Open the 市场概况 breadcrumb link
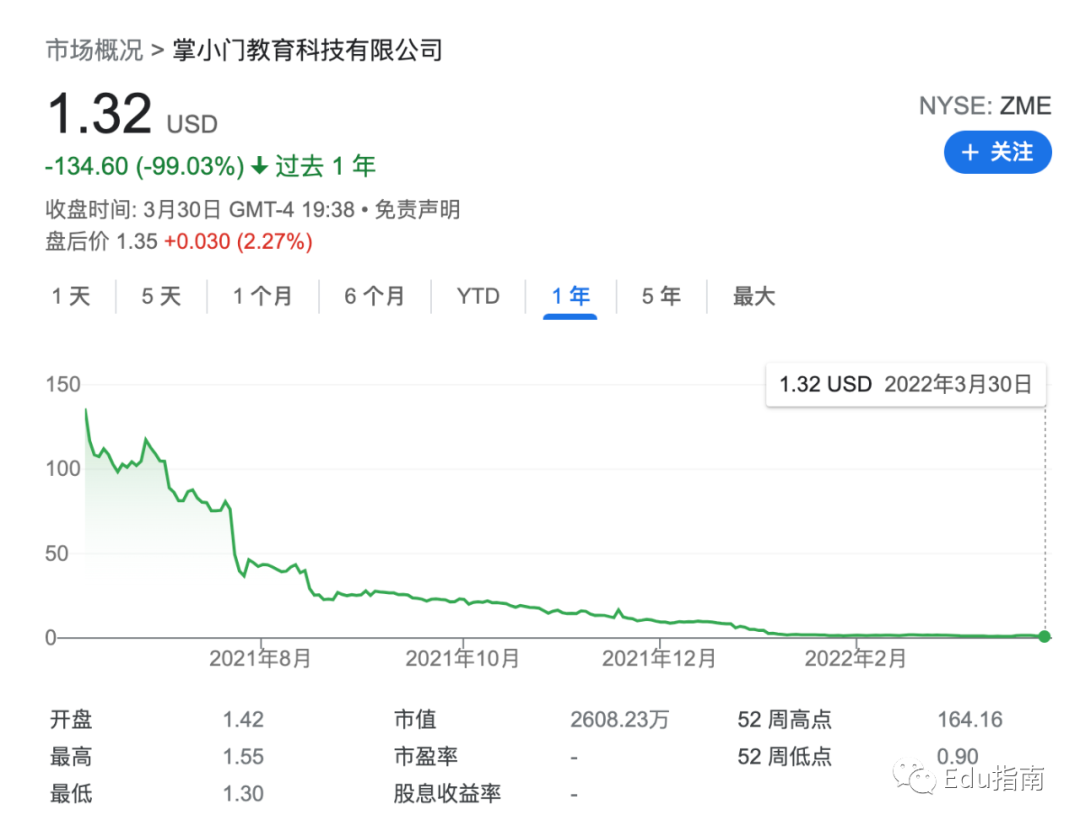 pos(95,50)
